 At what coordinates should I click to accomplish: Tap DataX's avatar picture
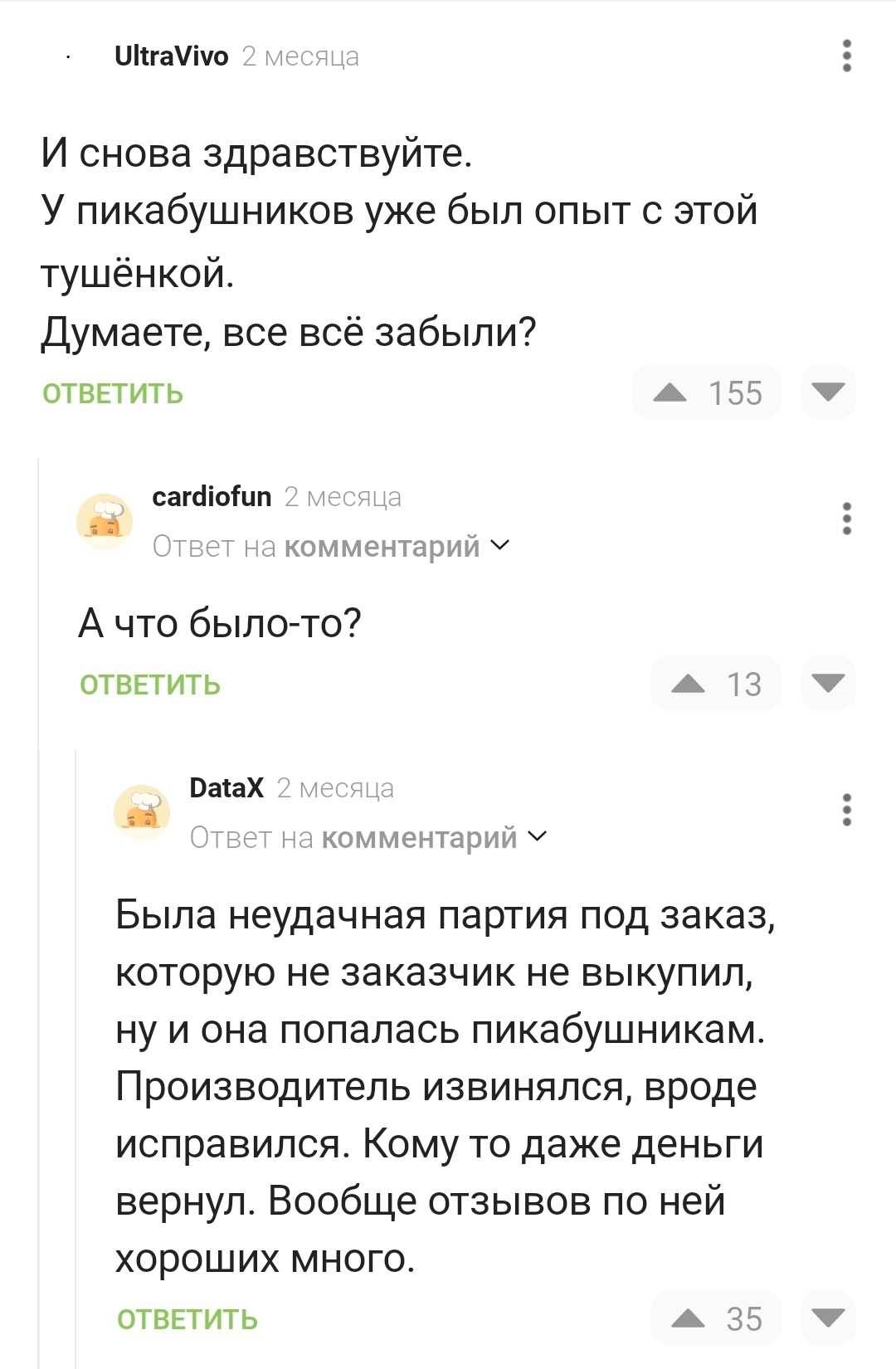[x=142, y=812]
